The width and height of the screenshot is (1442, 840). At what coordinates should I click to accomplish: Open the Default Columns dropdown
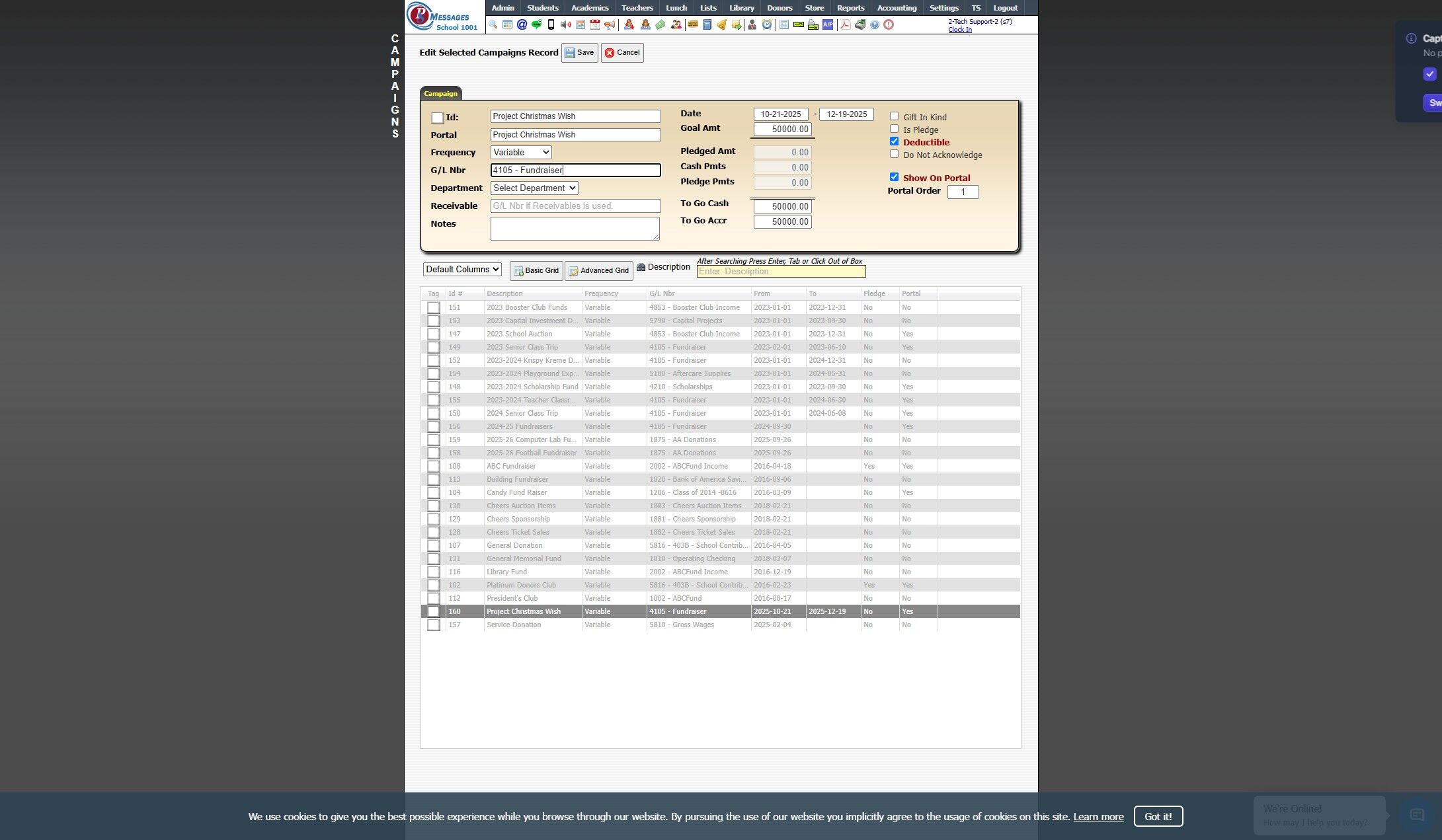(x=462, y=270)
